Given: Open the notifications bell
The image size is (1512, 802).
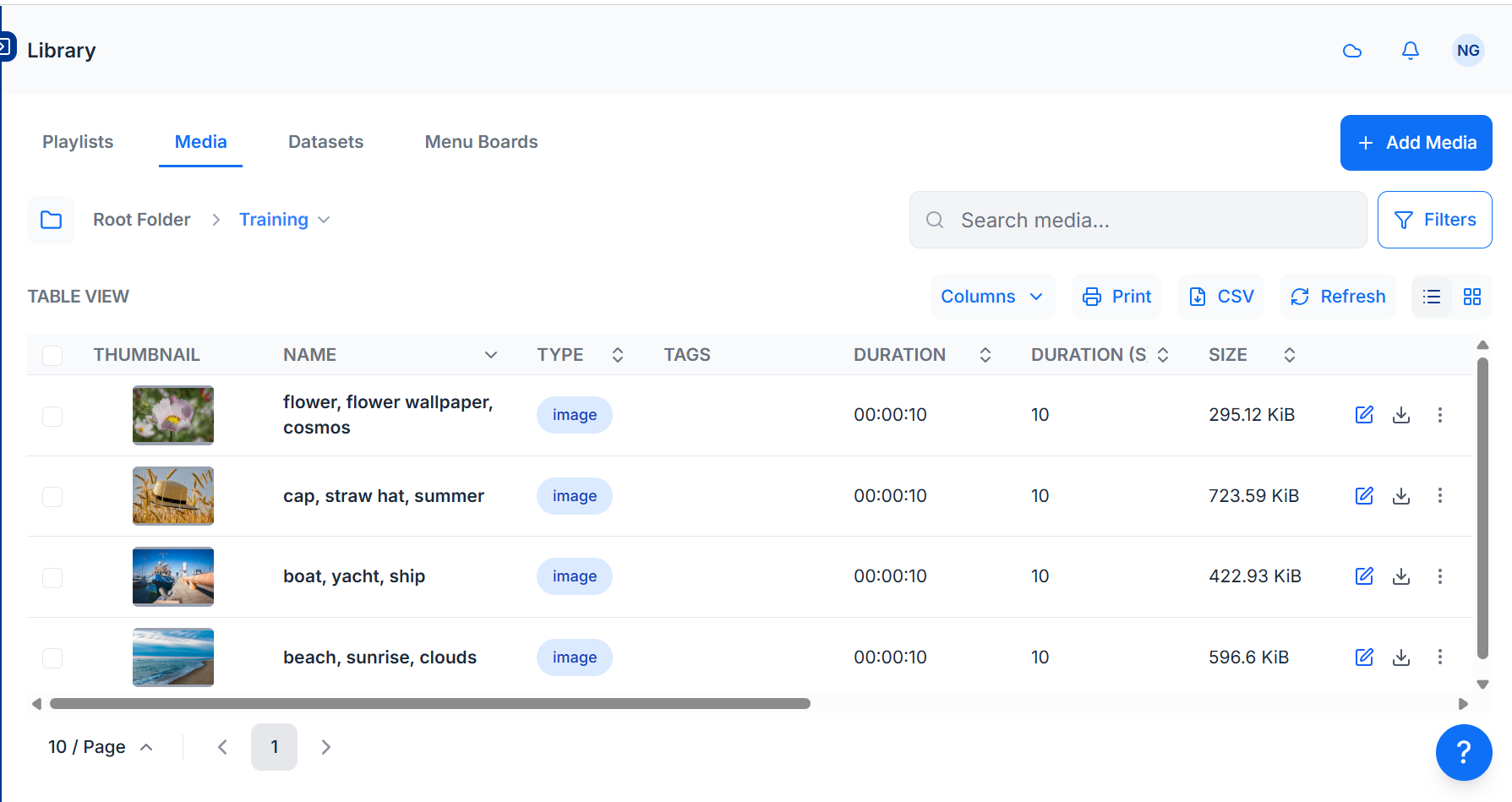Looking at the screenshot, I should click(1411, 51).
